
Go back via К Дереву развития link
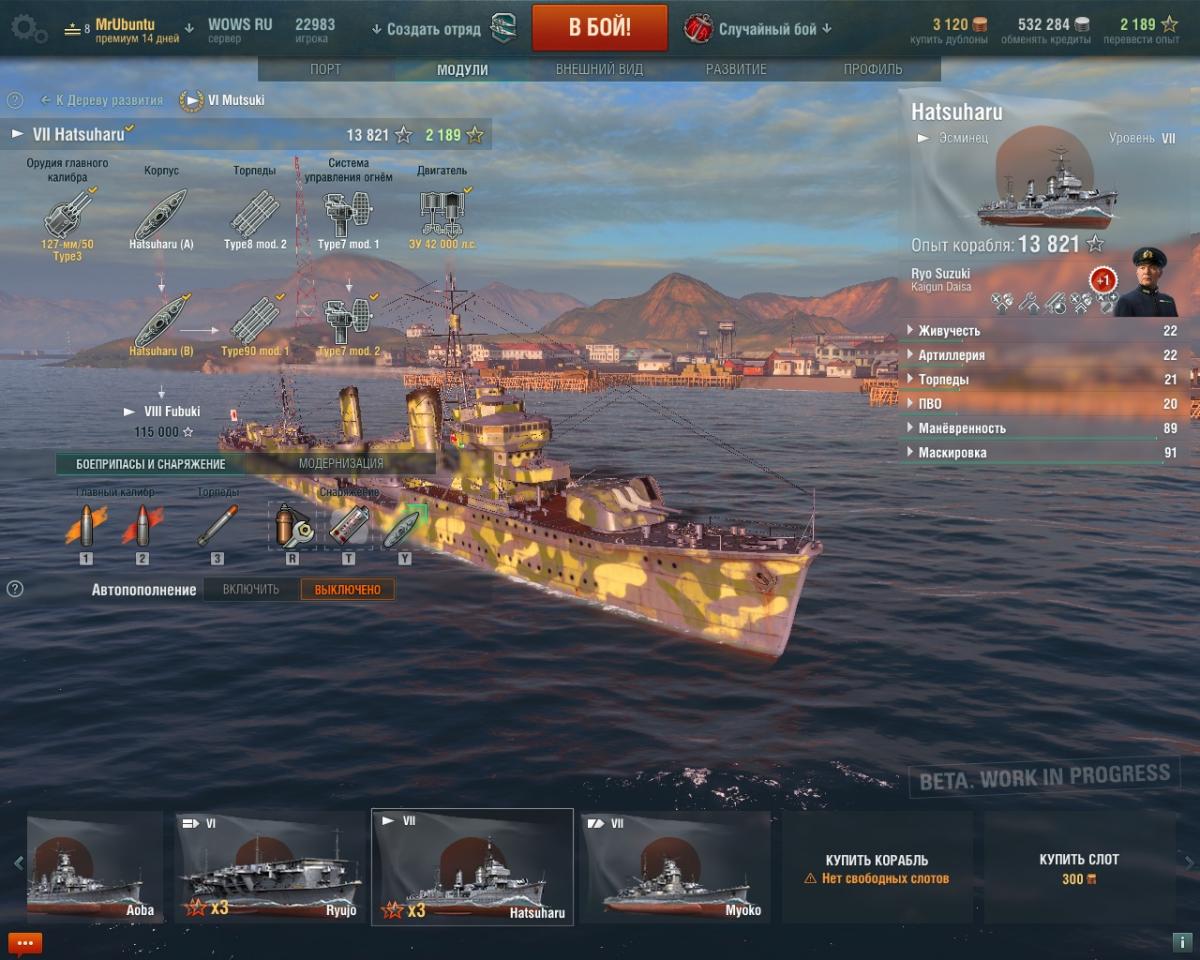102,100
